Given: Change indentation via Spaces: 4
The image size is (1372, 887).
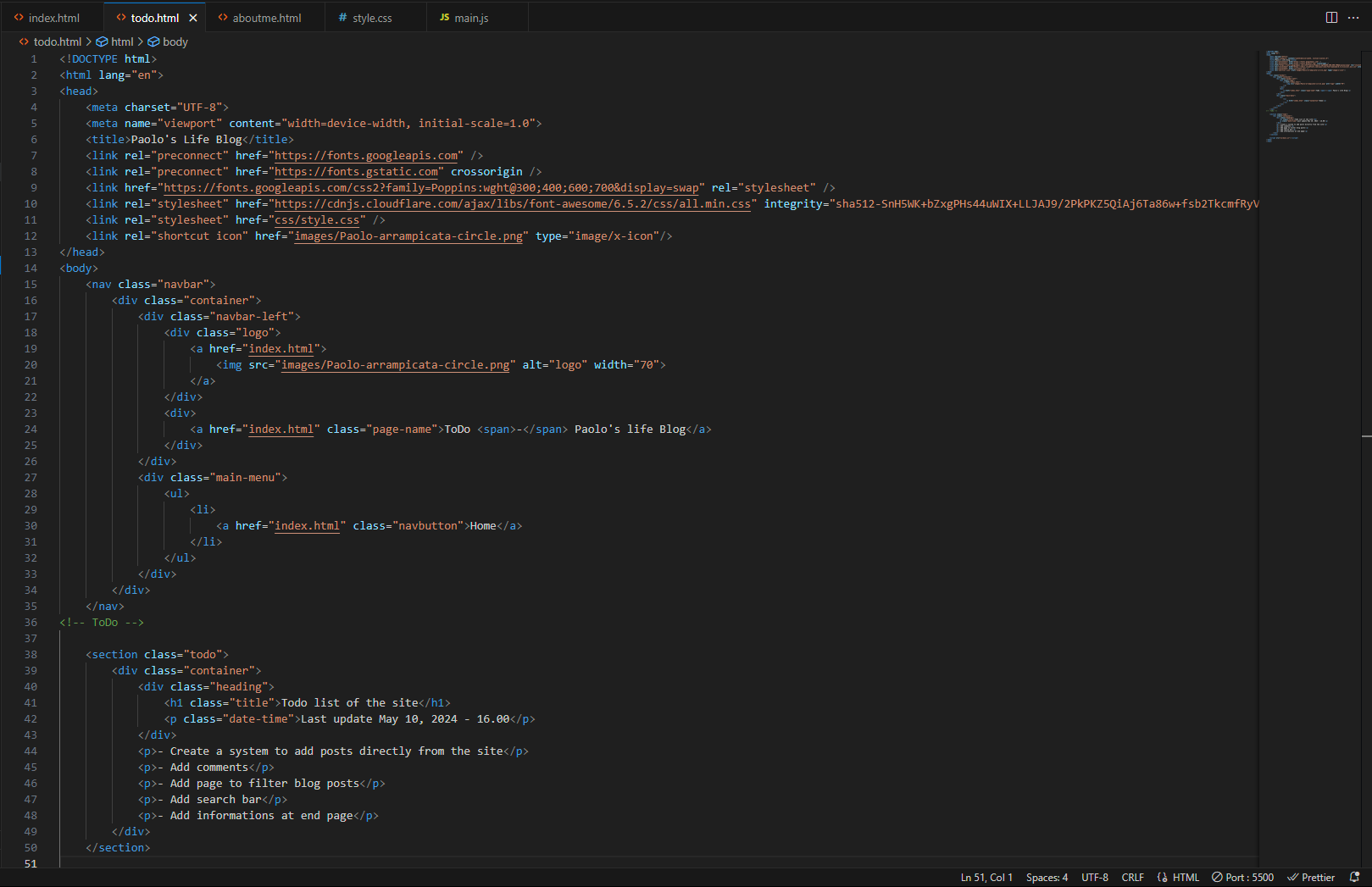Looking at the screenshot, I should [x=1047, y=878].
